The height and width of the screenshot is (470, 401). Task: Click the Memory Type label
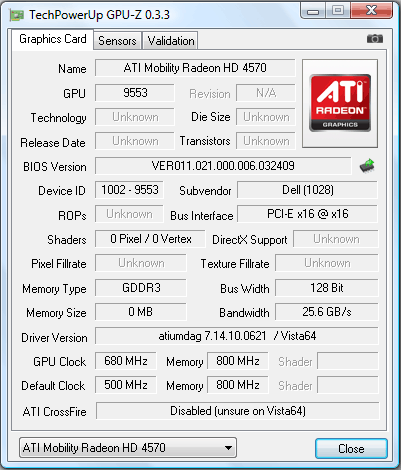54,289
